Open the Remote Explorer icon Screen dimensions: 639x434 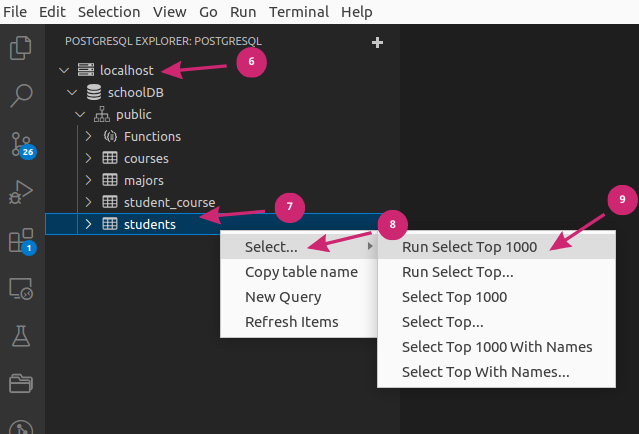point(21,289)
